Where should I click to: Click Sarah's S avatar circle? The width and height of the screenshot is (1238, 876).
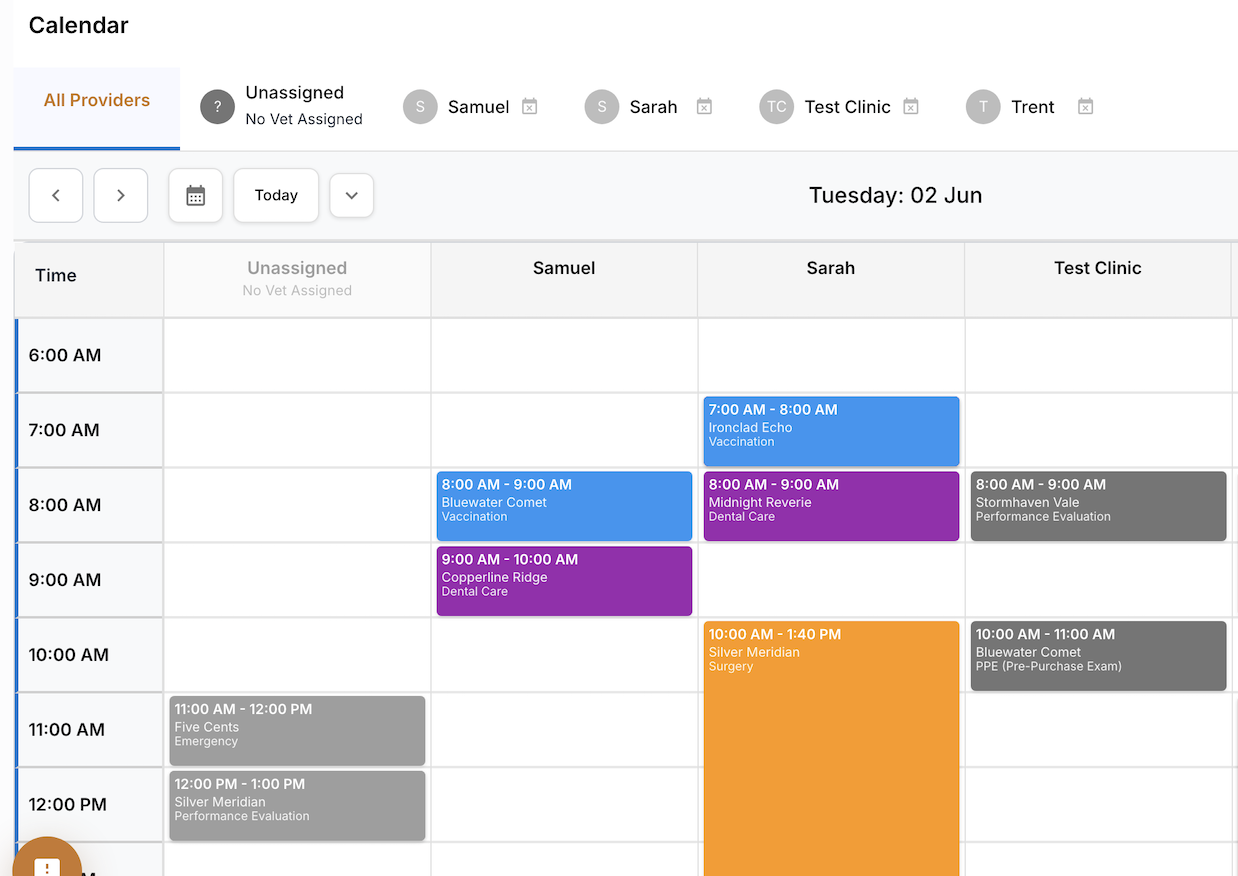[x=602, y=107]
